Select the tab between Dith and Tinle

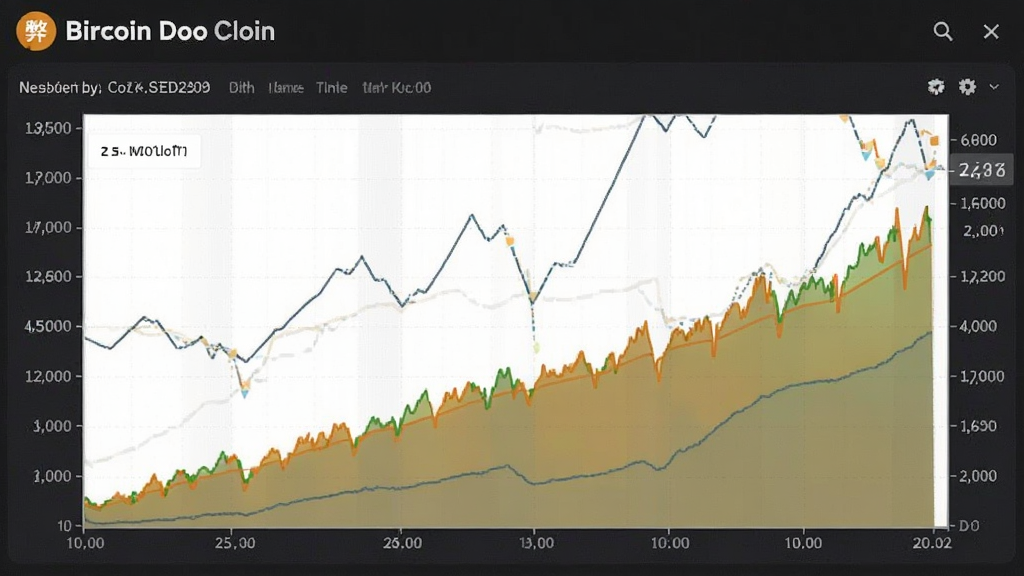(285, 88)
